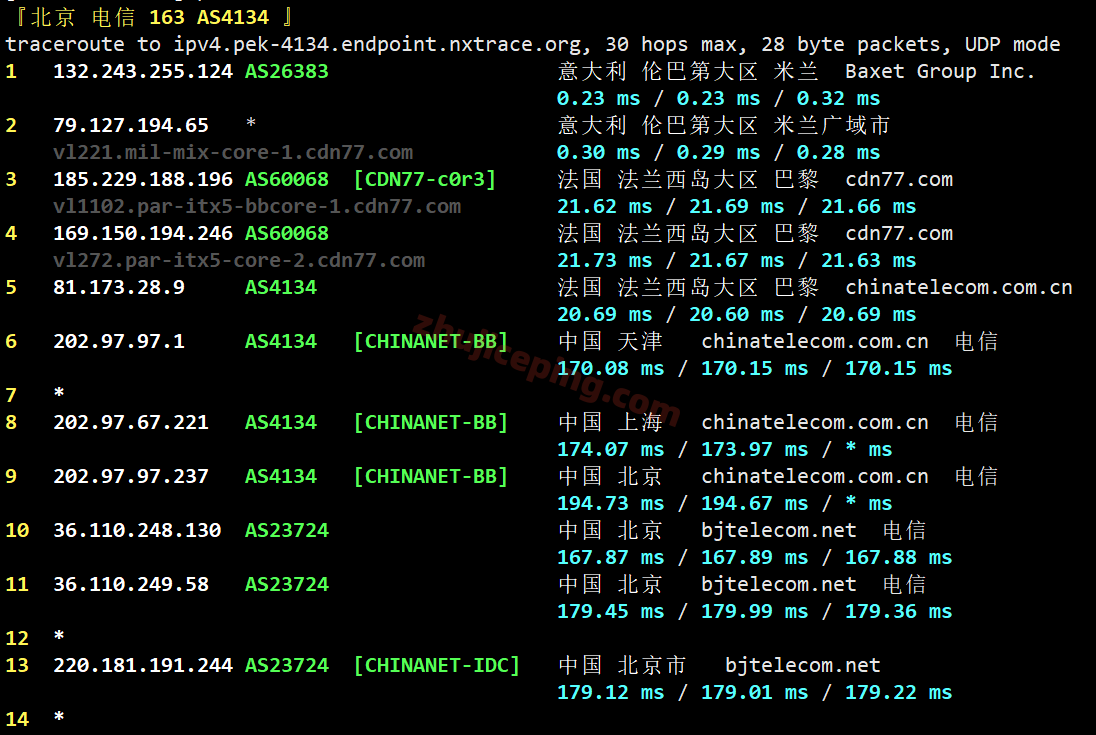Screen dimensions: 1096x735
Task: Click AS26383 on hop 1
Action: pyautogui.click(x=287, y=71)
